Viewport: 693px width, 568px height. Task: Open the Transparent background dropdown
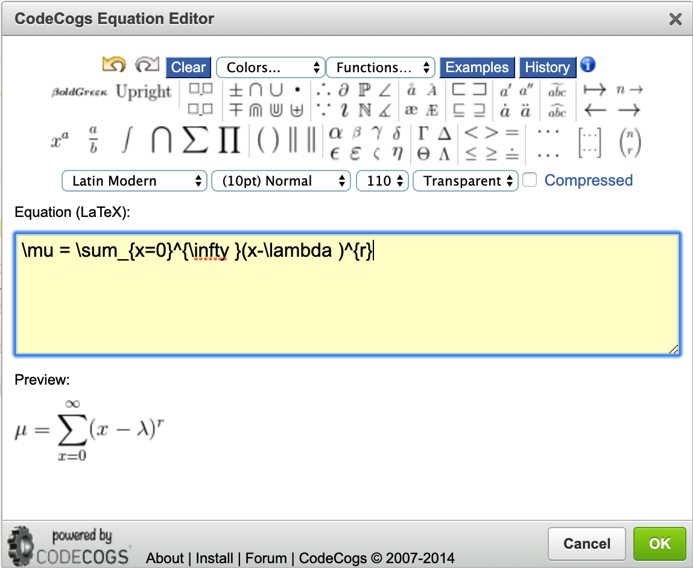[x=465, y=181]
